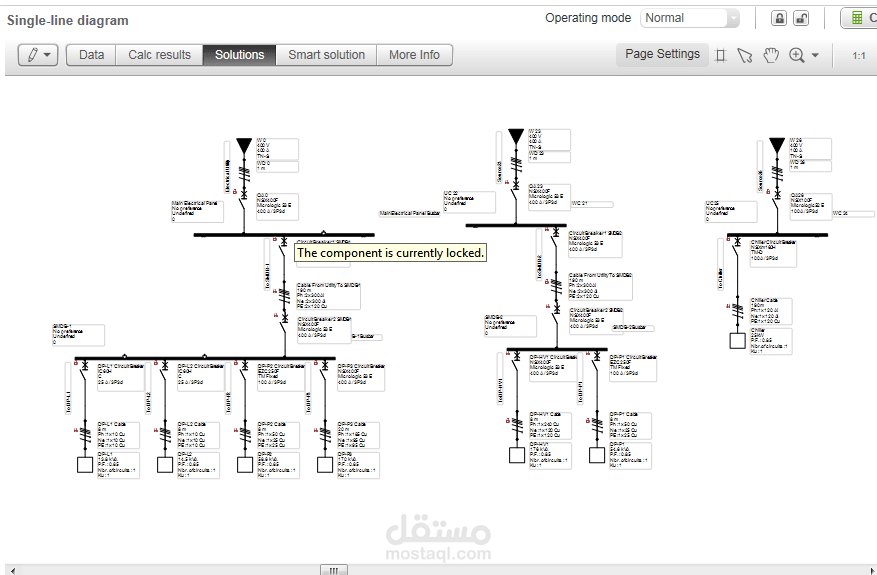Select the Cable From Utility To SMDB2 symbol

[x=556, y=287]
